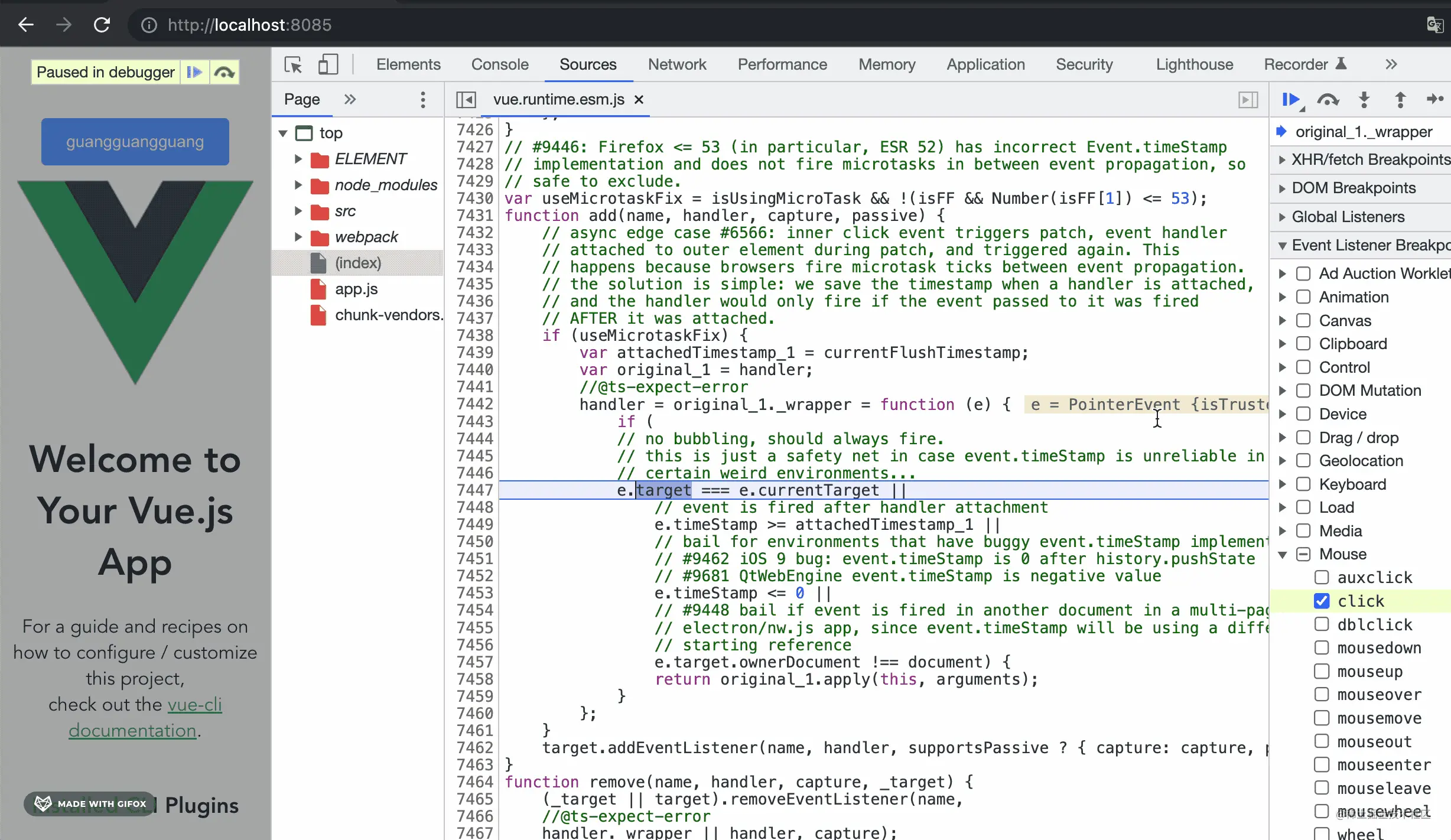This screenshot has width=1451, height=840.
Task: Switch to the Network tab
Action: coord(676,64)
